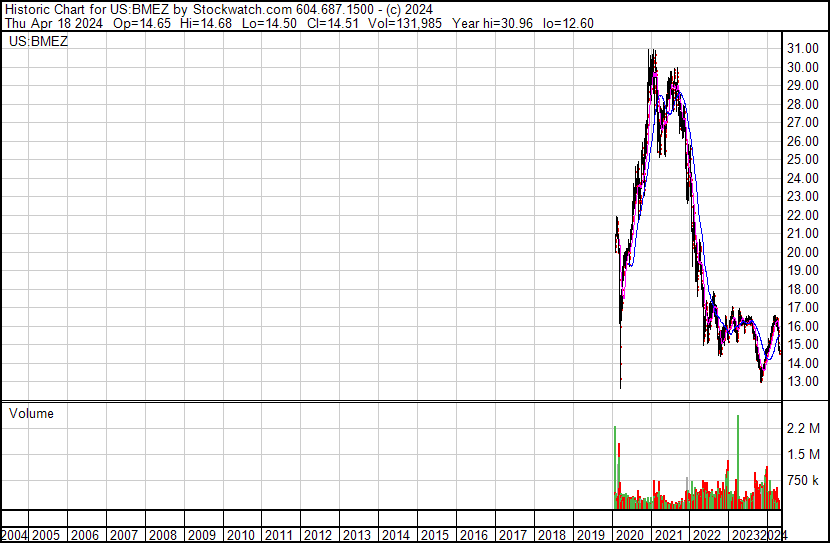Click the 31.00 price axis label
Screen dimensions: 830x543
(803, 49)
